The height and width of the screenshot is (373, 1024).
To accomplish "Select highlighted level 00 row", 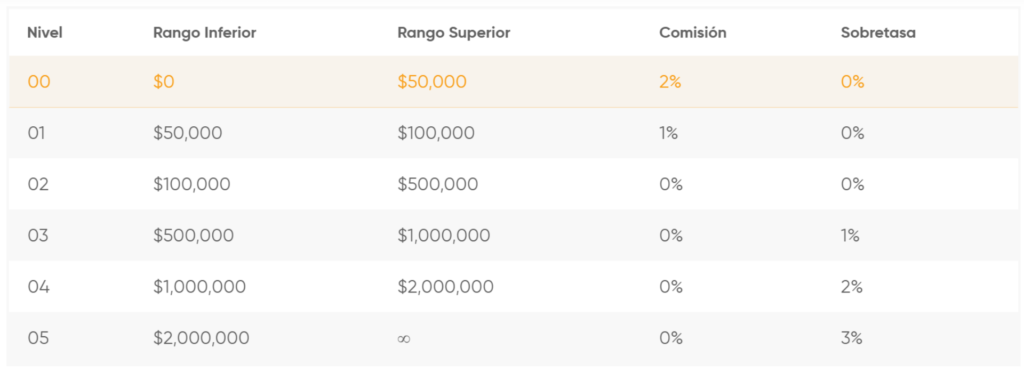I will point(513,82).
